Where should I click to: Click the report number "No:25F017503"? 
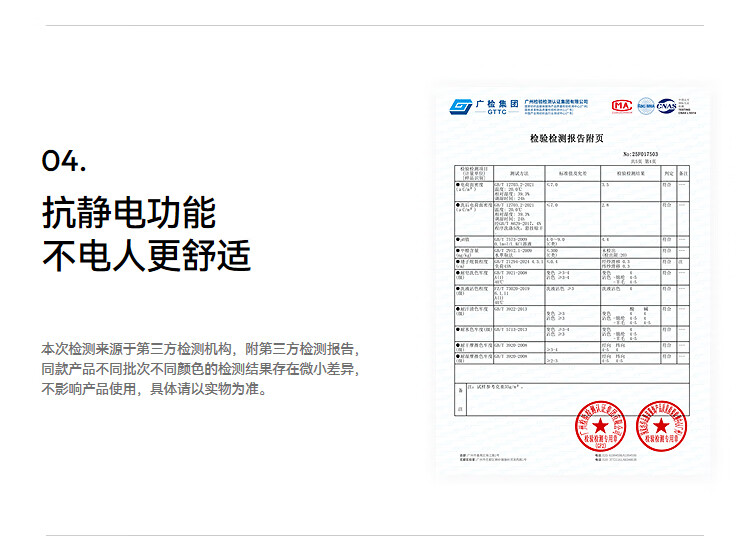pyautogui.click(x=640, y=154)
